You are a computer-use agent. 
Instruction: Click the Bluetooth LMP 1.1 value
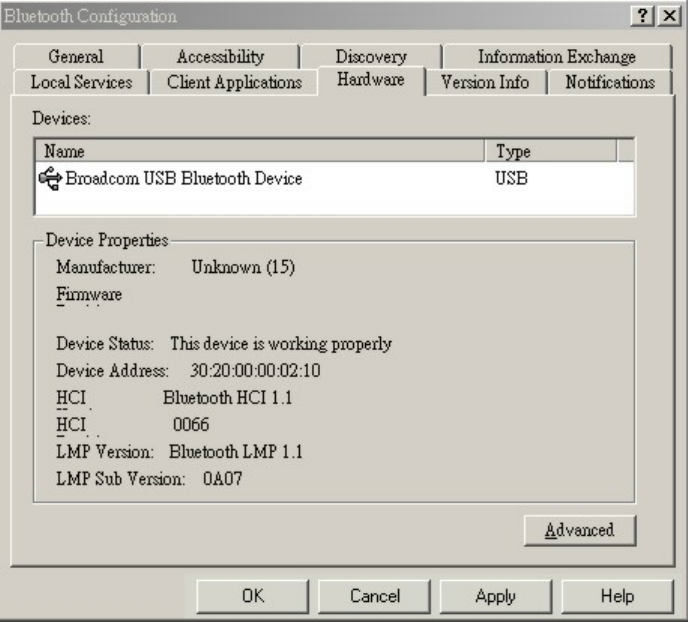pos(236,452)
